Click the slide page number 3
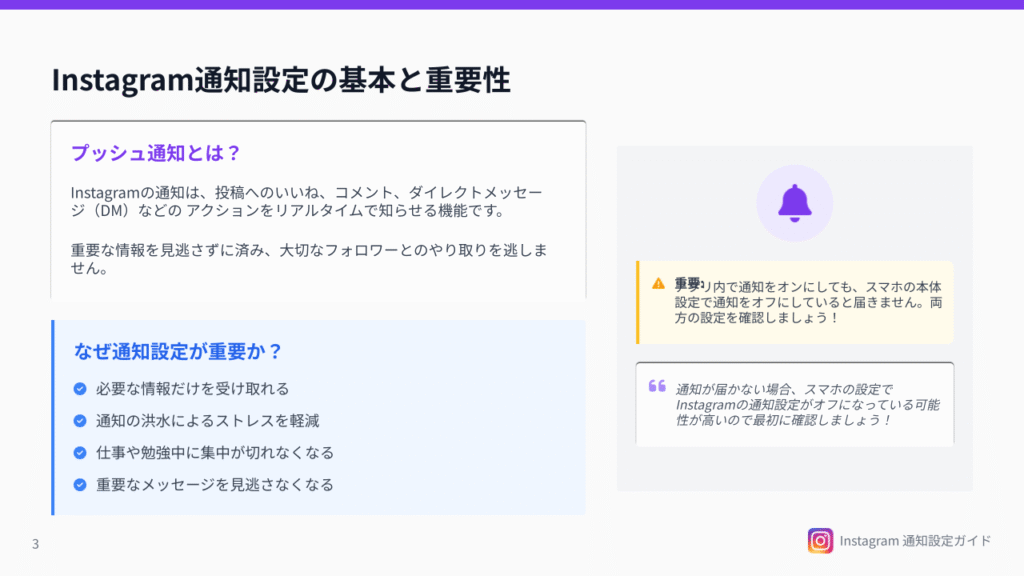 point(35,545)
